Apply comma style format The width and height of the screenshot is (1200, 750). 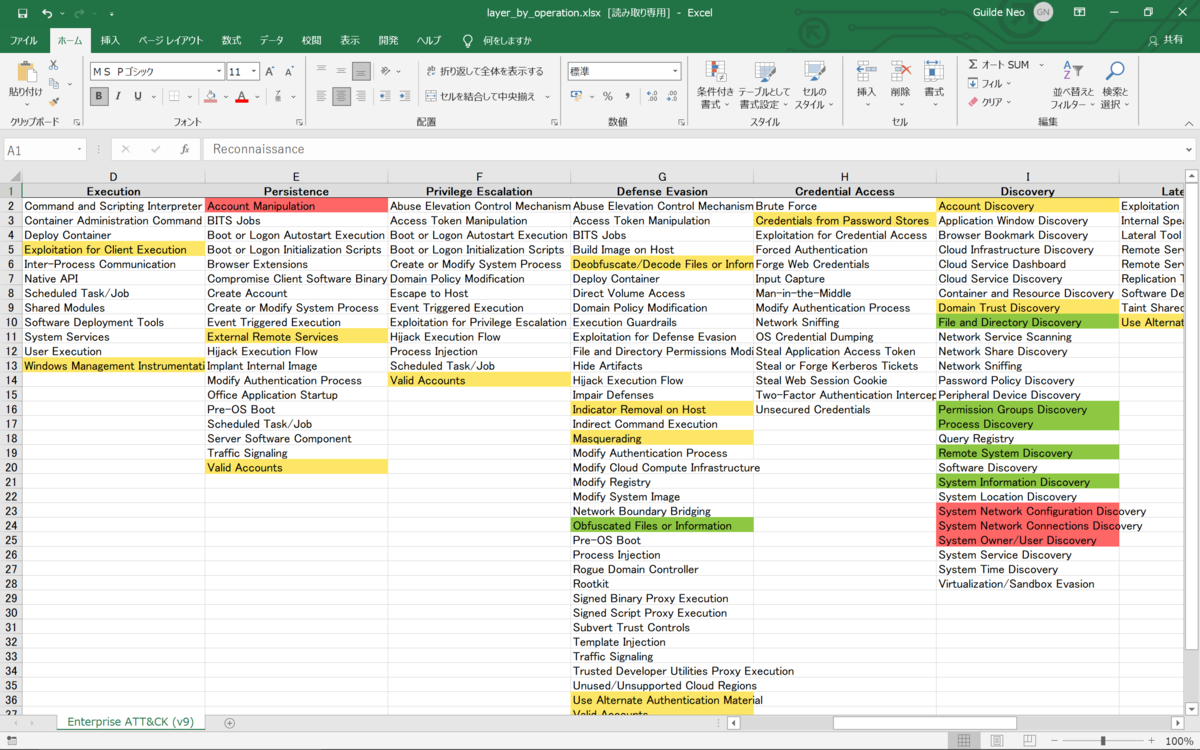pos(627,96)
